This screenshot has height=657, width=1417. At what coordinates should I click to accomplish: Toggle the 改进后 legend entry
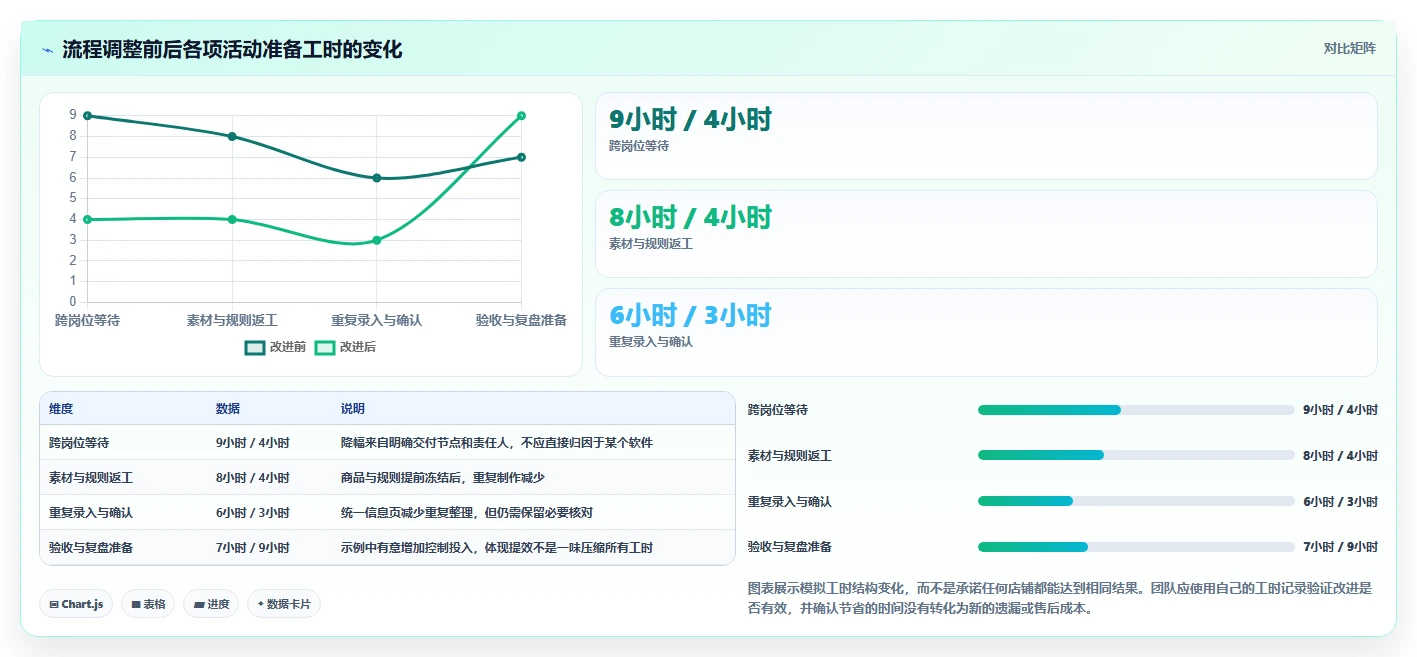(x=346, y=347)
